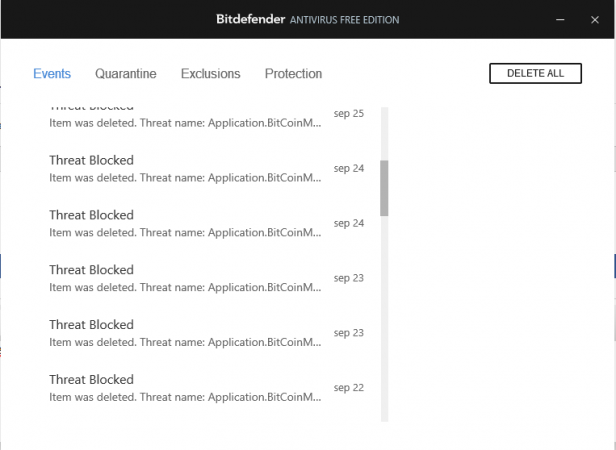Click scrollbar track below the thumb

[x=384, y=318]
